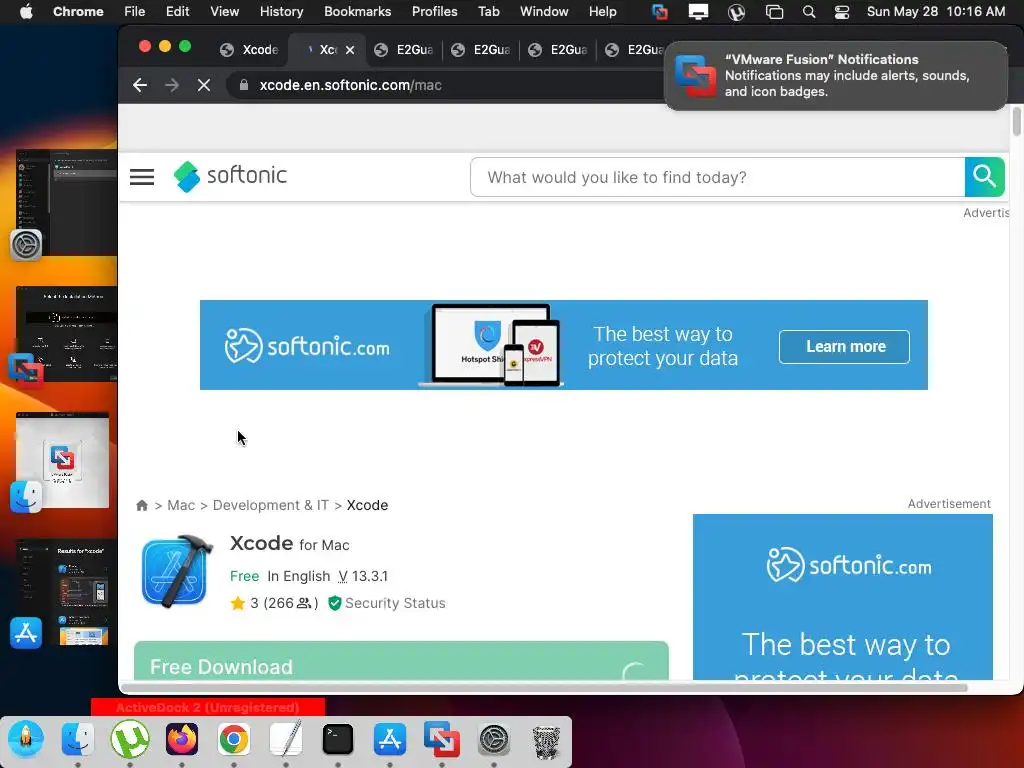Image resolution: width=1024 pixels, height=768 pixels.
Task: Open the Help menu
Action: 602,12
